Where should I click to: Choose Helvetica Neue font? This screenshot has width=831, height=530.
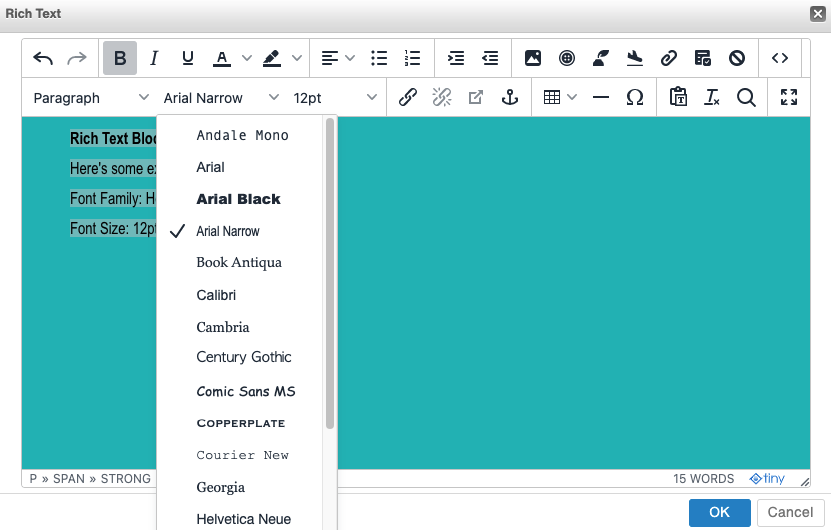[x=242, y=519]
